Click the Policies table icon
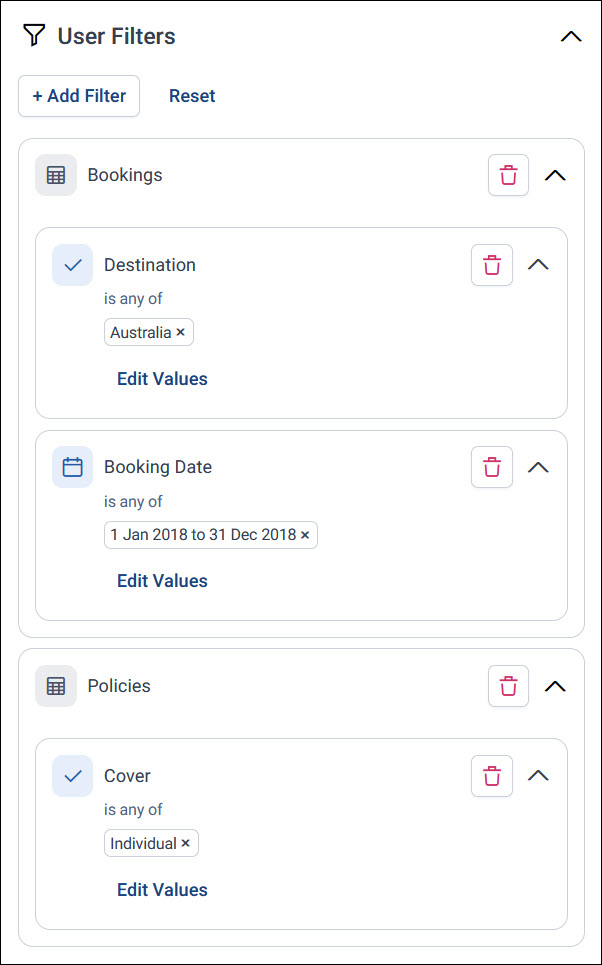 [x=56, y=686]
